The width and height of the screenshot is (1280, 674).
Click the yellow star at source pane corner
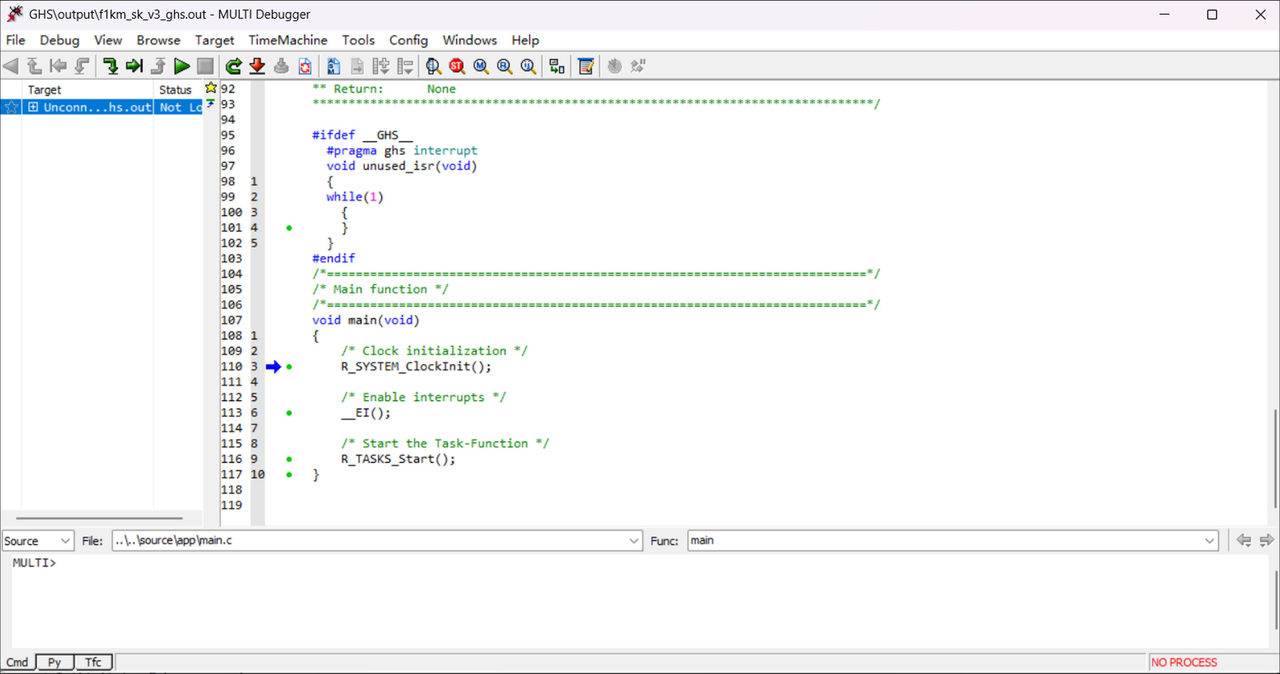(211, 88)
